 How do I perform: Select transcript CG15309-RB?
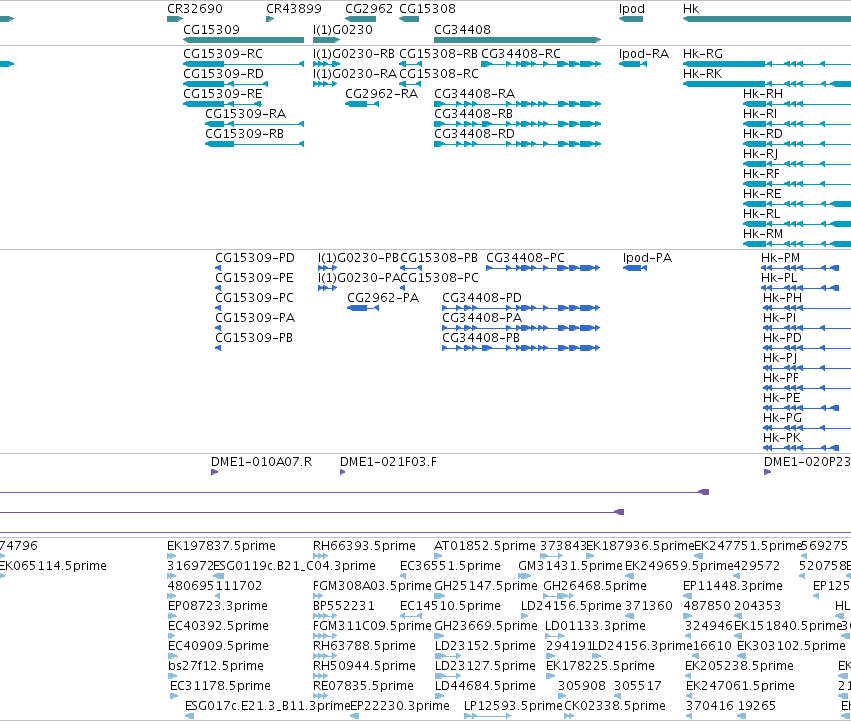click(255, 144)
